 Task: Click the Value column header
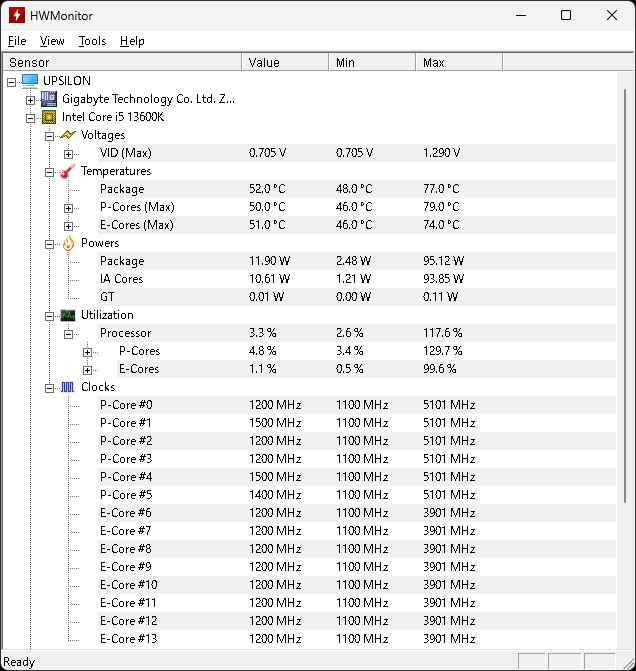pyautogui.click(x=285, y=62)
